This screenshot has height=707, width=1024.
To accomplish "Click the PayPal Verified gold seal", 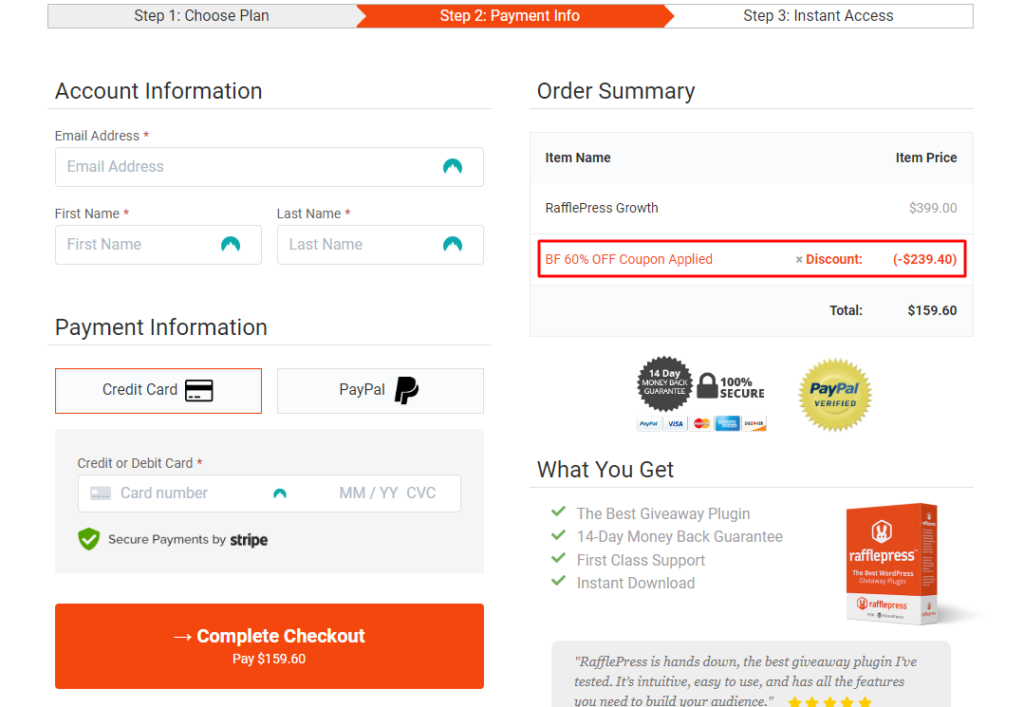I will pyautogui.click(x=835, y=394).
